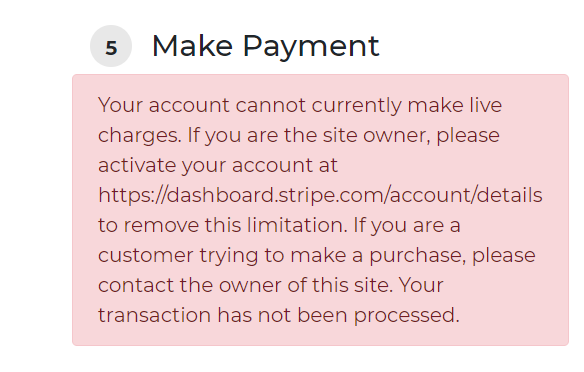Click the sentence start 'Your account cannot currently'
The height and width of the screenshot is (372, 584).
[250, 105]
